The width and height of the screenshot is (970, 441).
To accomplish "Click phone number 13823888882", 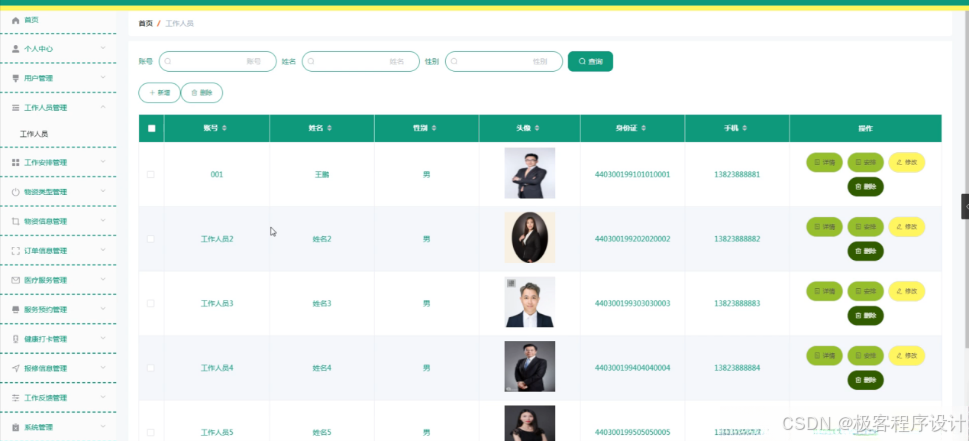I will point(737,239).
